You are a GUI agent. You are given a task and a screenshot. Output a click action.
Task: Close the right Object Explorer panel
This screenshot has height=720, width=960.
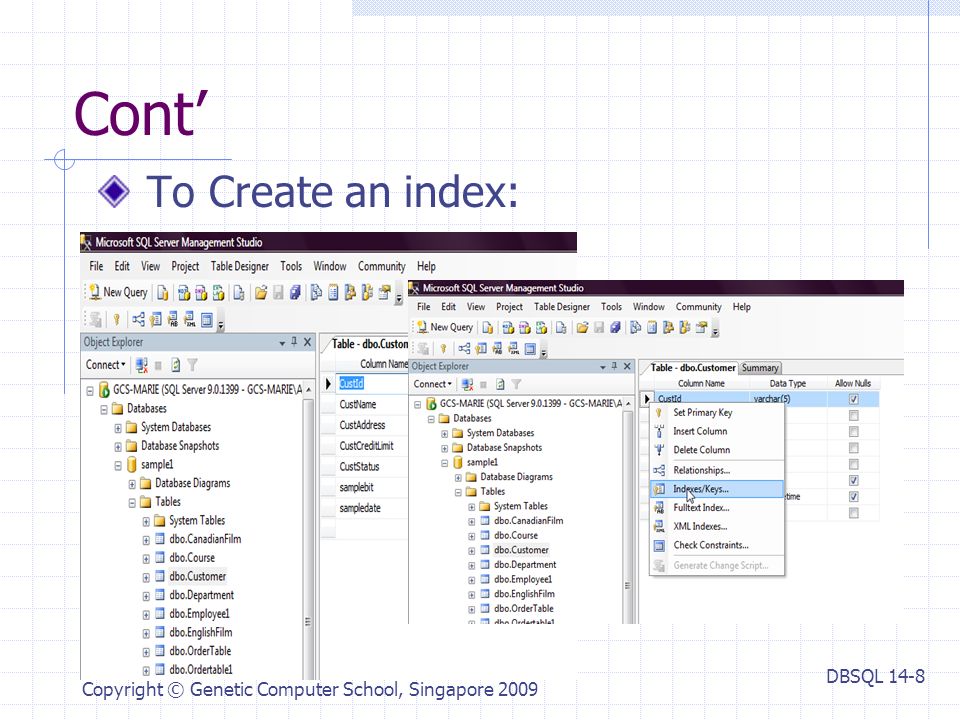[x=627, y=366]
